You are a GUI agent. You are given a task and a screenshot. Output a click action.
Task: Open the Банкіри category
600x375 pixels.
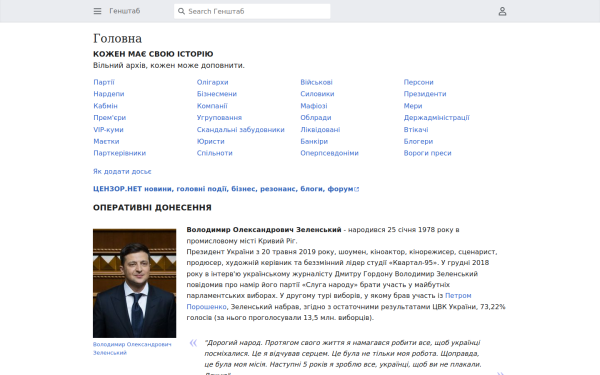(x=314, y=141)
